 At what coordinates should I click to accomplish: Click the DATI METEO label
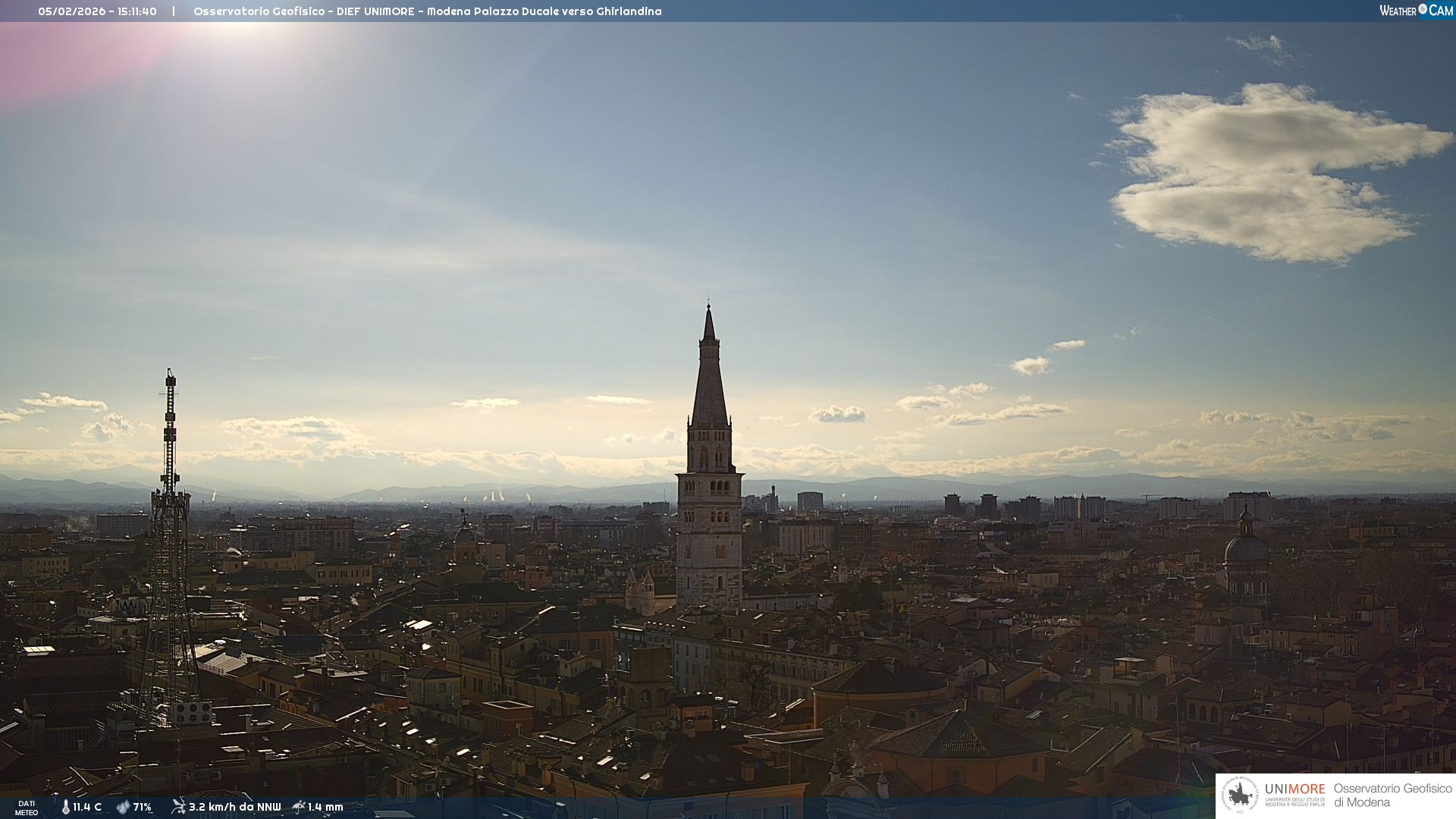(x=27, y=808)
